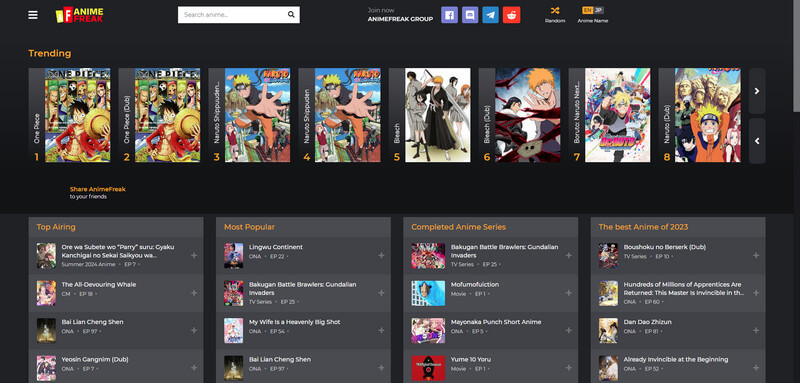Add Mayonaka Punch Short Anime to list

tap(568, 330)
